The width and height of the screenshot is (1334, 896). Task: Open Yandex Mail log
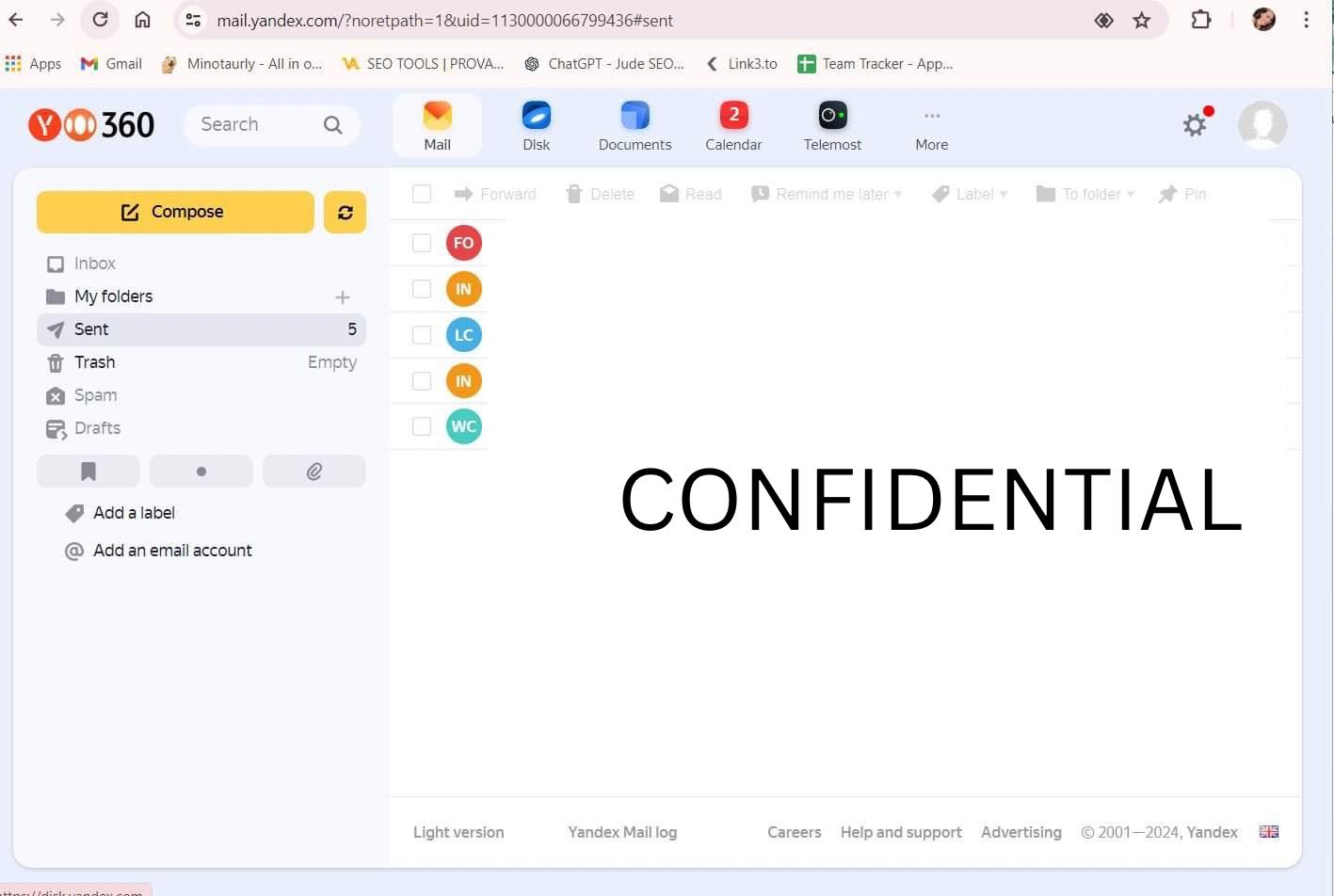click(622, 832)
